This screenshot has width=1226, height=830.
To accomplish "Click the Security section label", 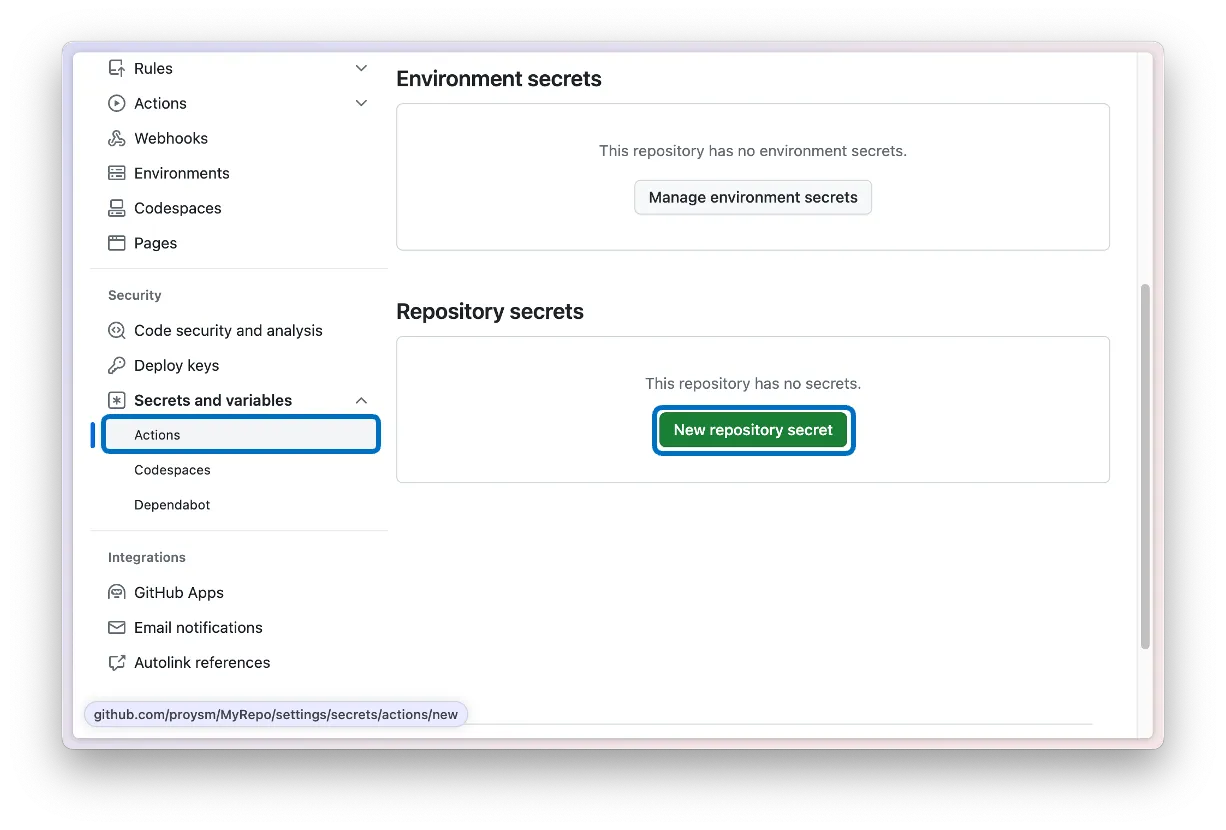I will [x=135, y=296].
